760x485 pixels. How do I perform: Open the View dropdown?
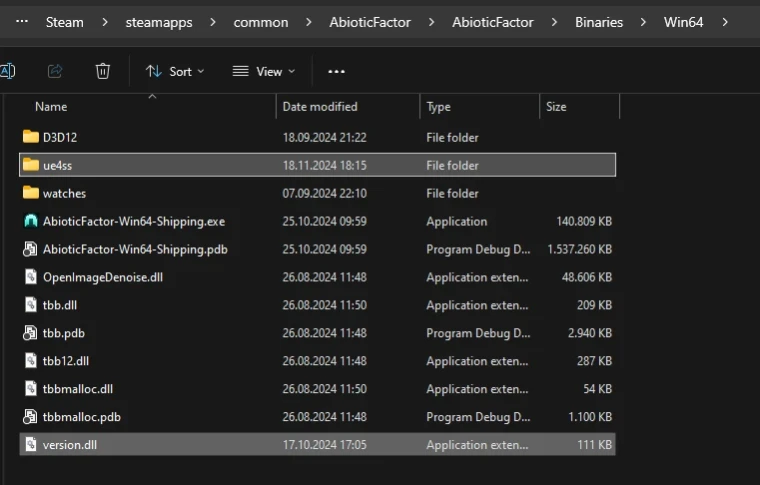(x=264, y=72)
